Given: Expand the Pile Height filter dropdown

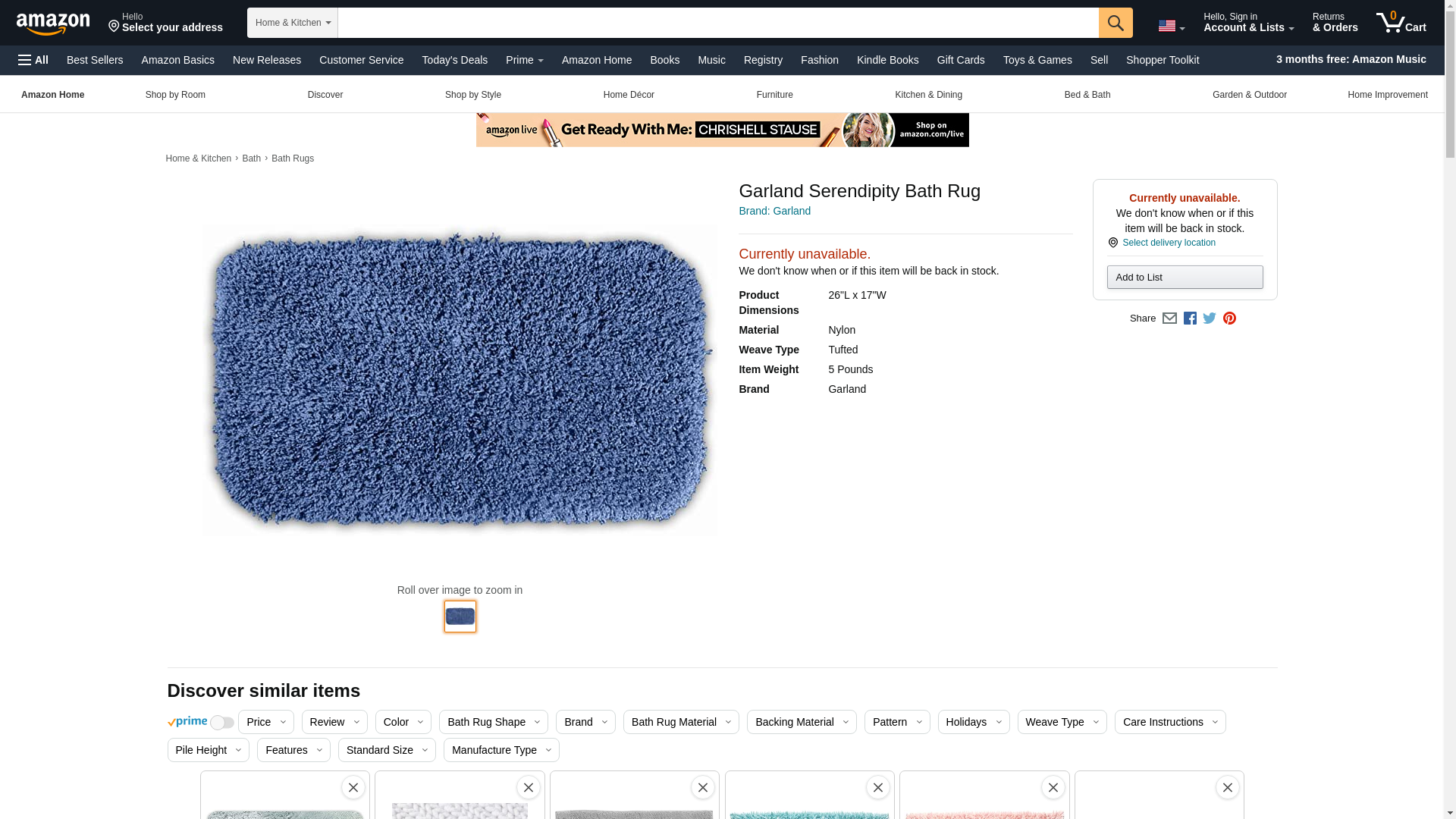Looking at the screenshot, I should [208, 750].
